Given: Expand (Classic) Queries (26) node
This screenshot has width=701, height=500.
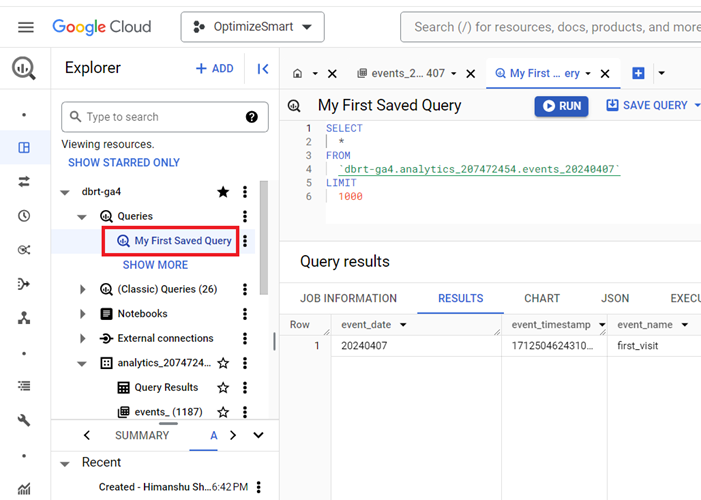Looking at the screenshot, I should pos(83,289).
